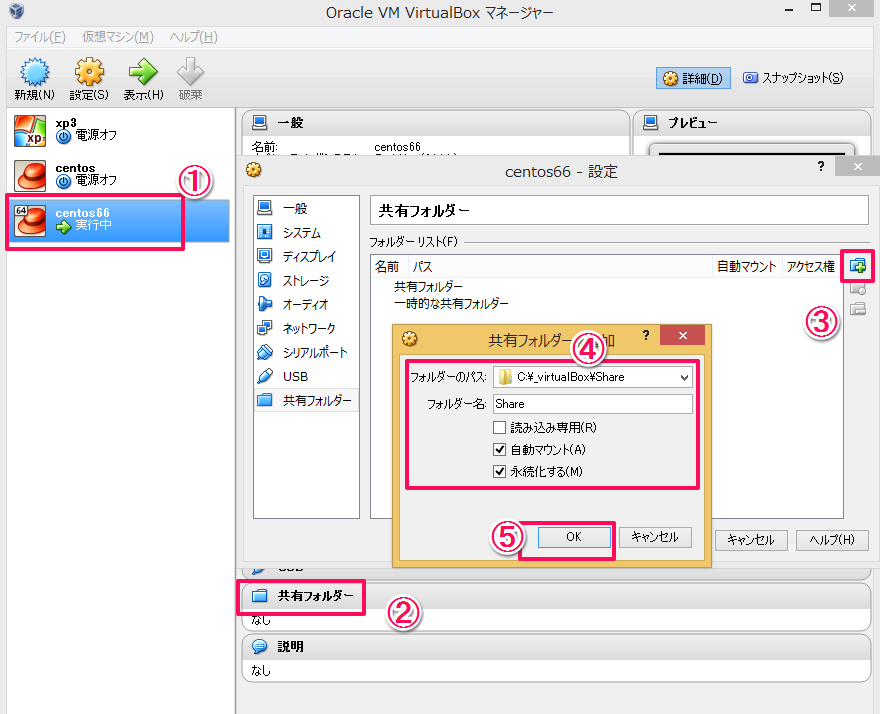Open the ファイル(F) menu
The image size is (880, 714).
[x=40, y=37]
